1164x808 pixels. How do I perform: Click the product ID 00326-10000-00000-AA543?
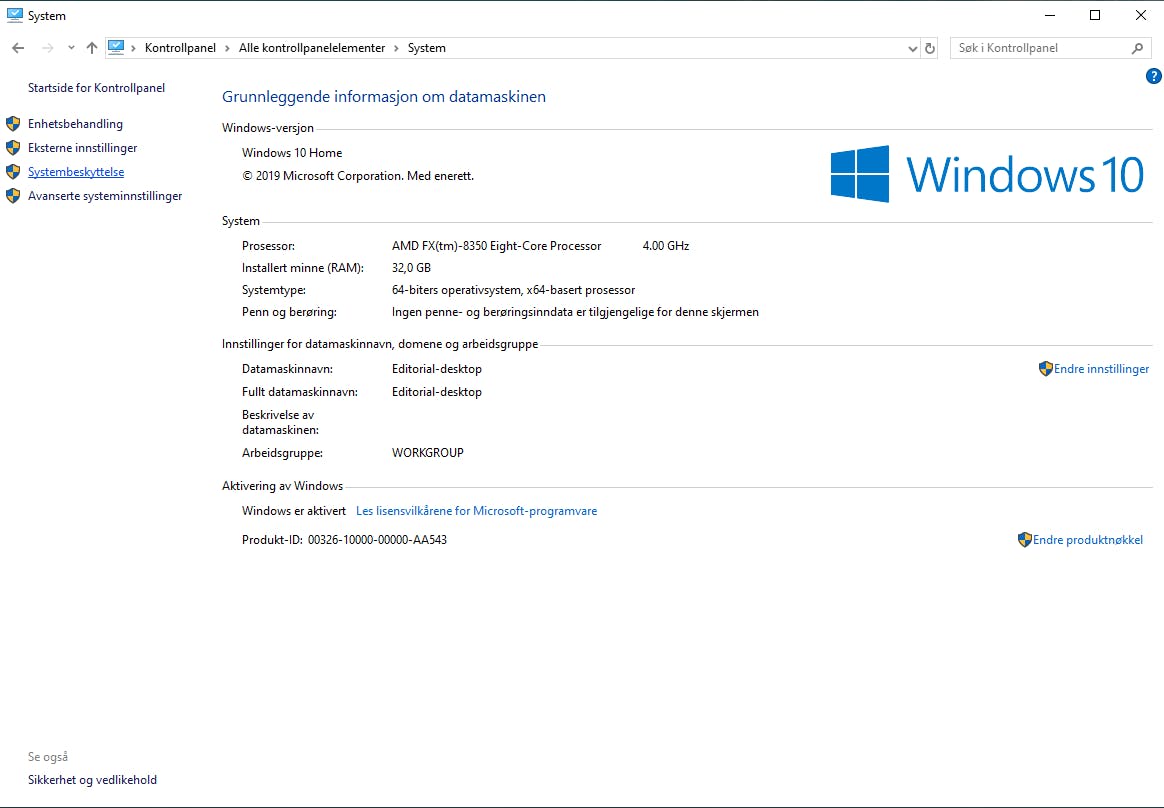point(377,540)
